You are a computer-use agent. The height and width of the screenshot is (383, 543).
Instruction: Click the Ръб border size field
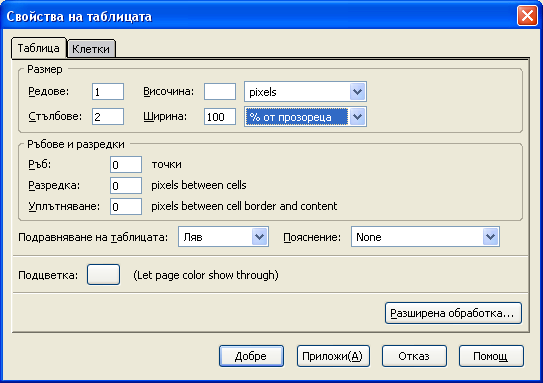(126, 164)
